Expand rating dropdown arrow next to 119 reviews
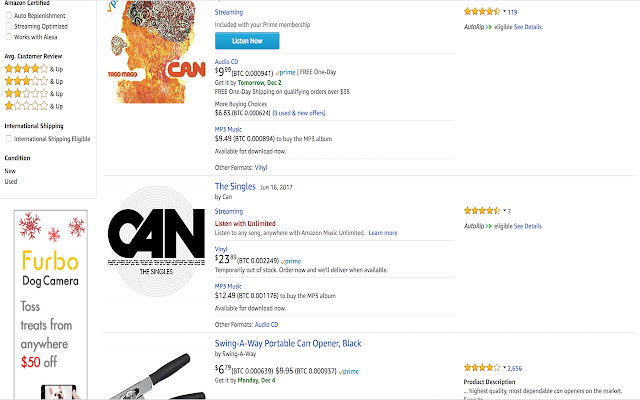 click(504, 11)
